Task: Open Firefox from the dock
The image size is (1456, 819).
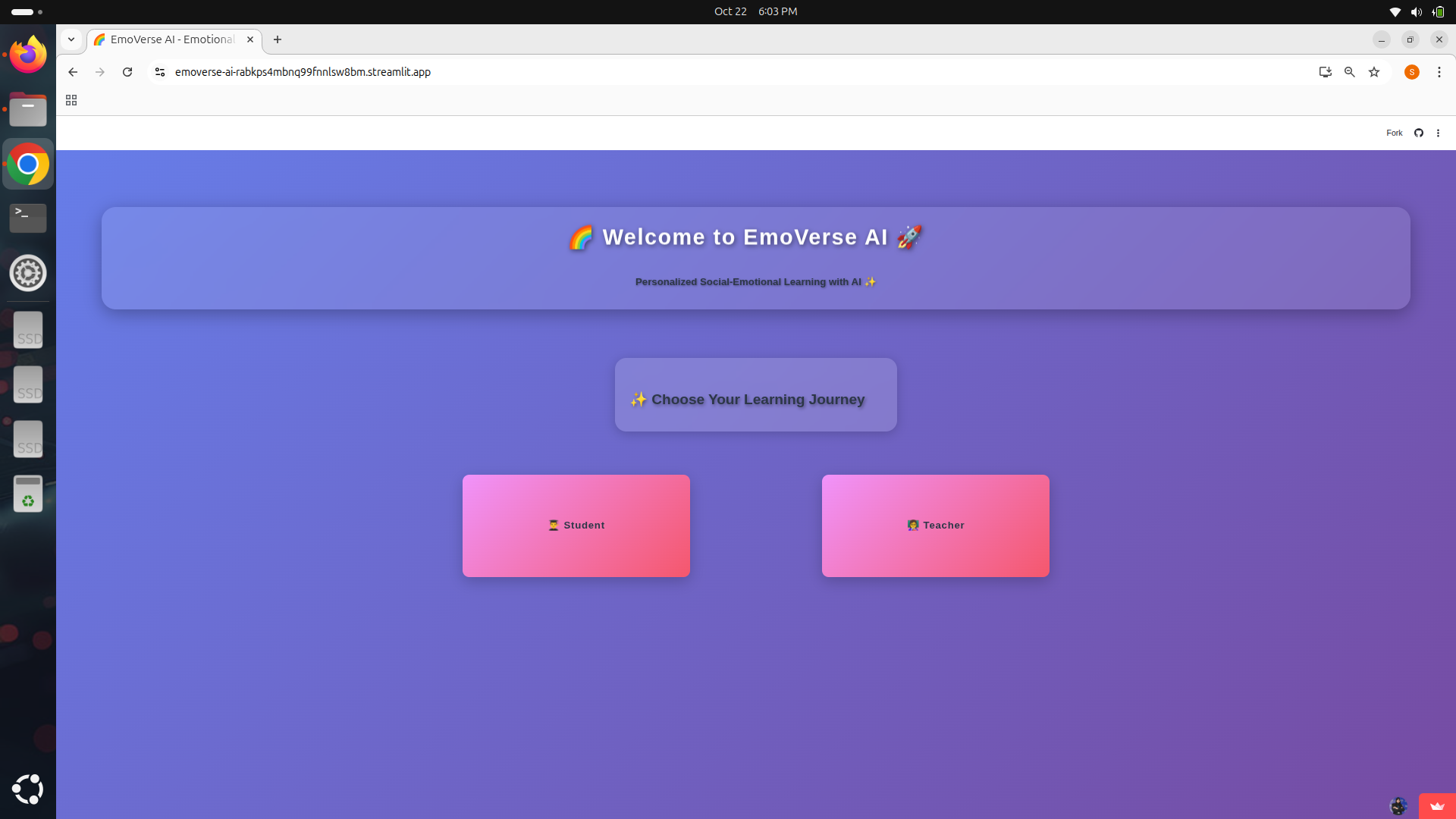Action: (x=28, y=55)
